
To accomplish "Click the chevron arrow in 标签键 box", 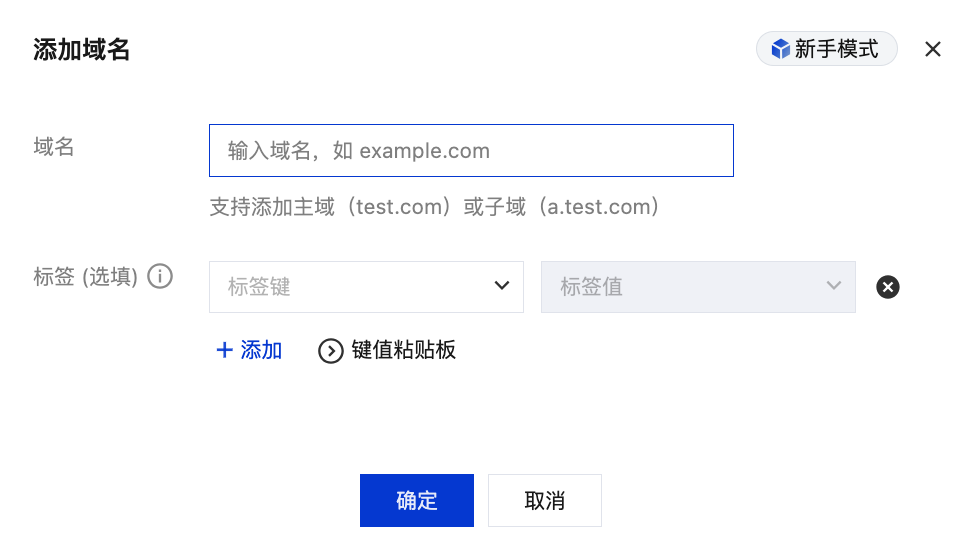I will coord(502,285).
